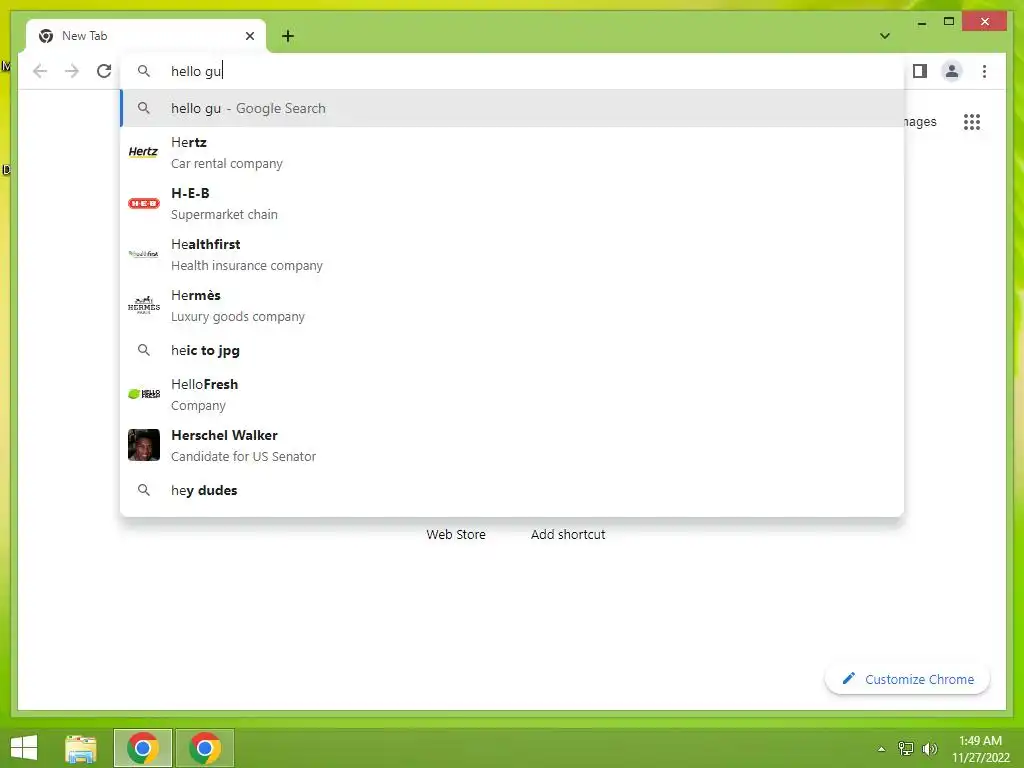Open the network tray icon
The height and width of the screenshot is (768, 1024).
tap(906, 748)
